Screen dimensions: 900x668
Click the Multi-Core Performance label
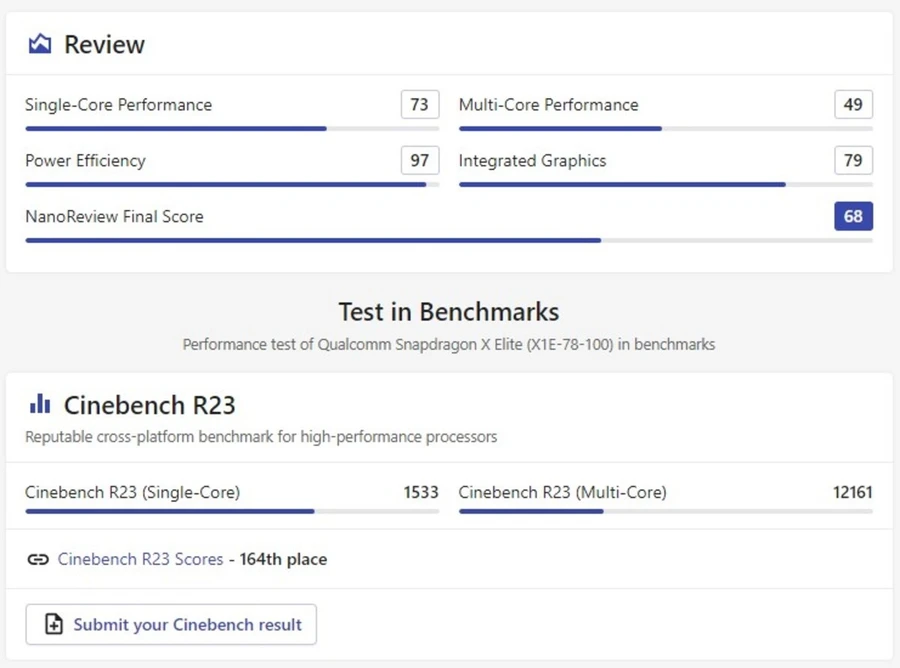(x=549, y=105)
